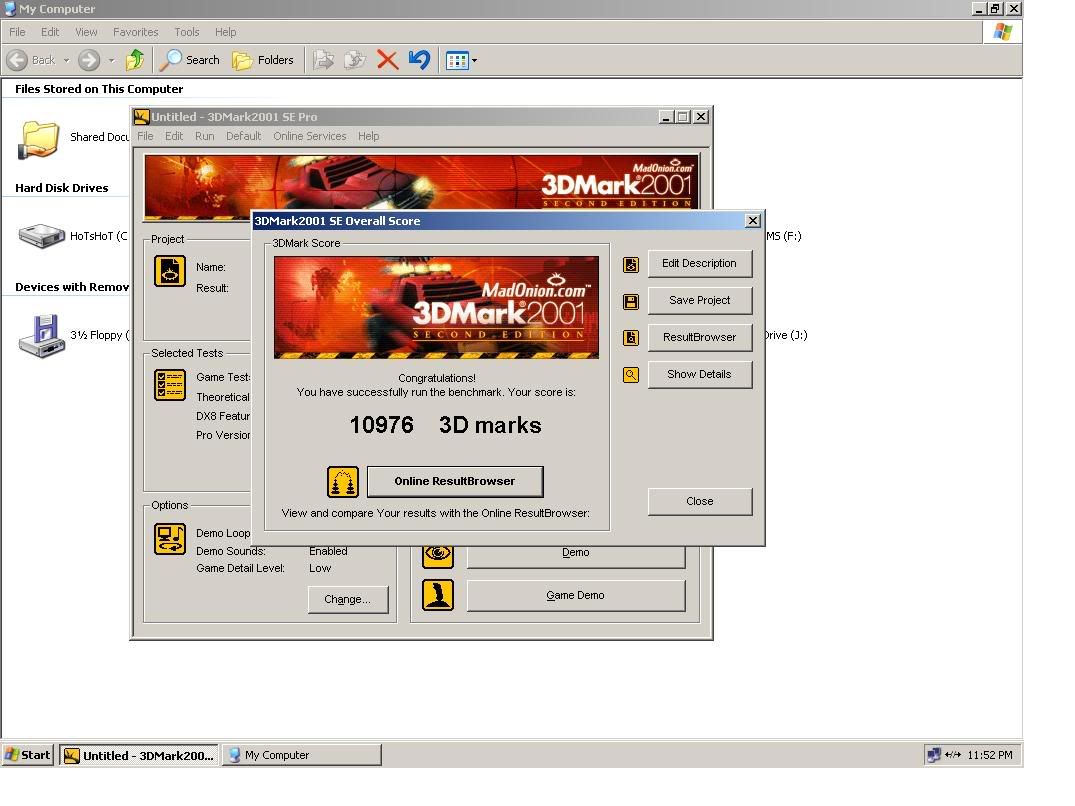Image resolution: width=1075 pixels, height=806 pixels.
Task: Open the Tools menu in My Computer
Action: 186,32
